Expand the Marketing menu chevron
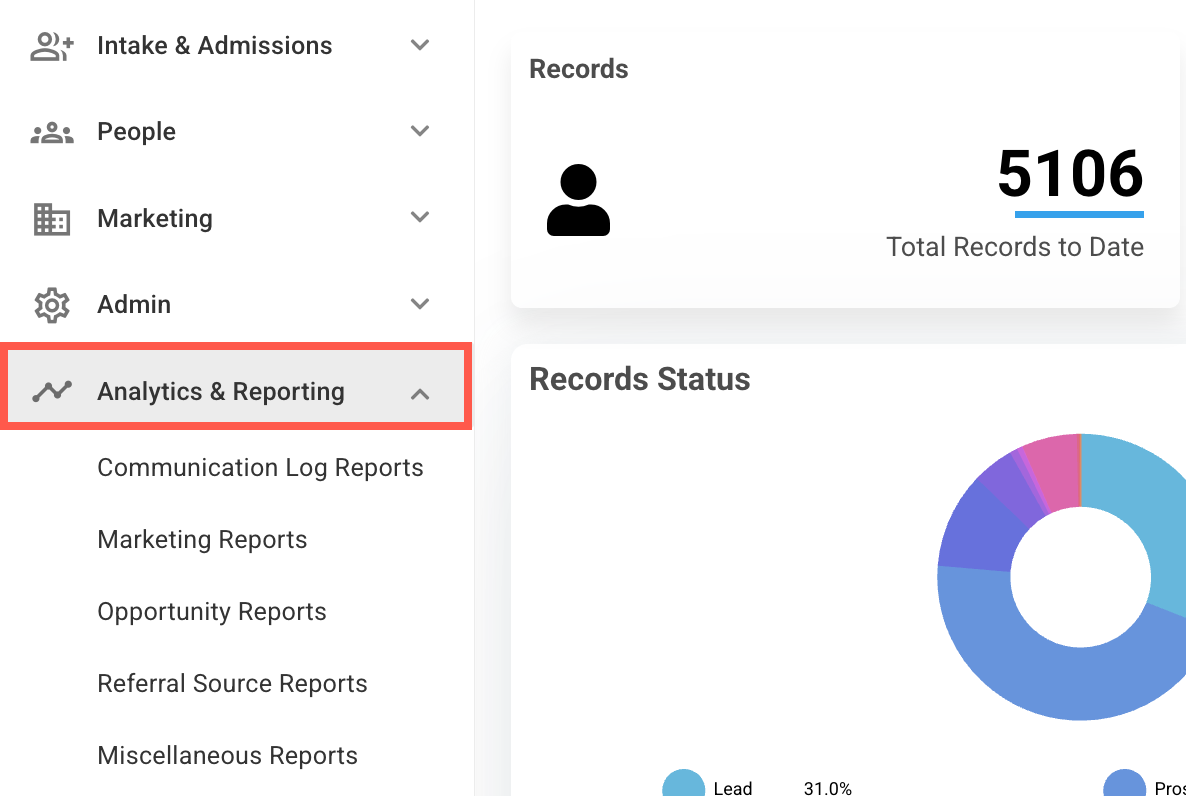Viewport: 1186px width, 796px height. pyautogui.click(x=420, y=217)
